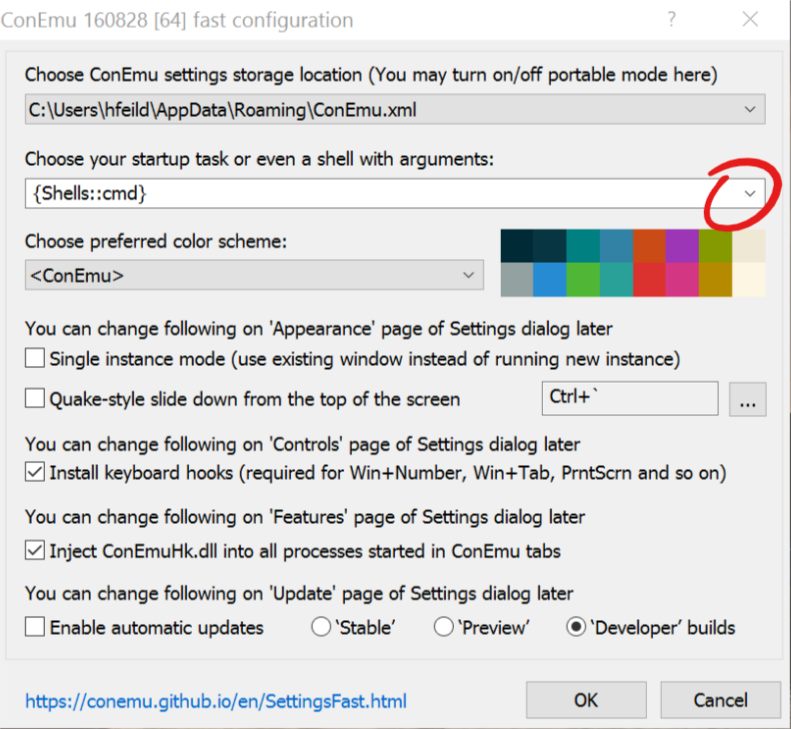This screenshot has height=729, width=791.
Task: Expand the preferred color scheme dropdown
Action: 468,275
